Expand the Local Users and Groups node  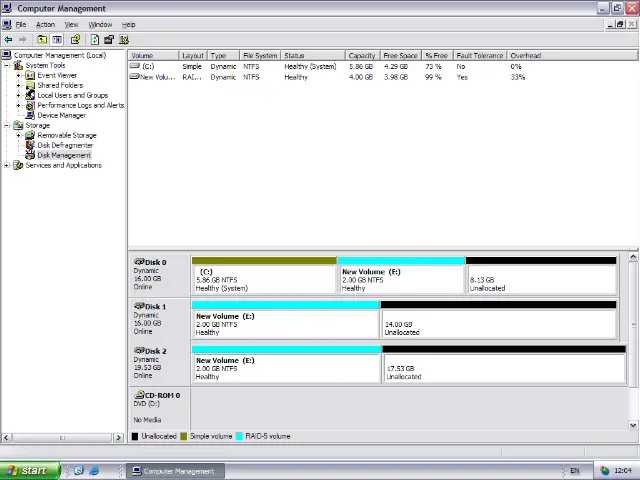[18, 95]
